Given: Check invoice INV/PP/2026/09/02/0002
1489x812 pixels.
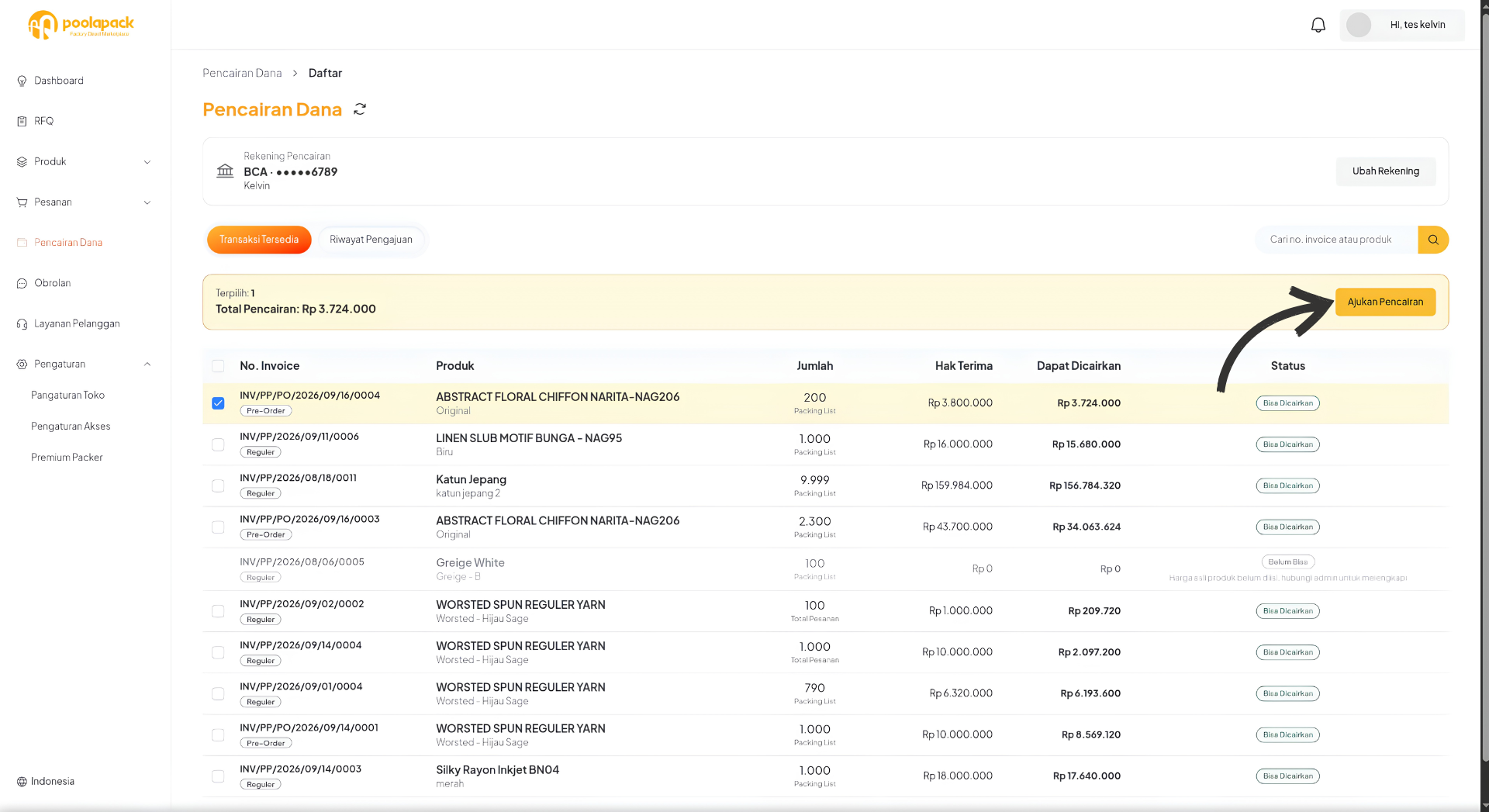Looking at the screenshot, I should click(x=218, y=611).
